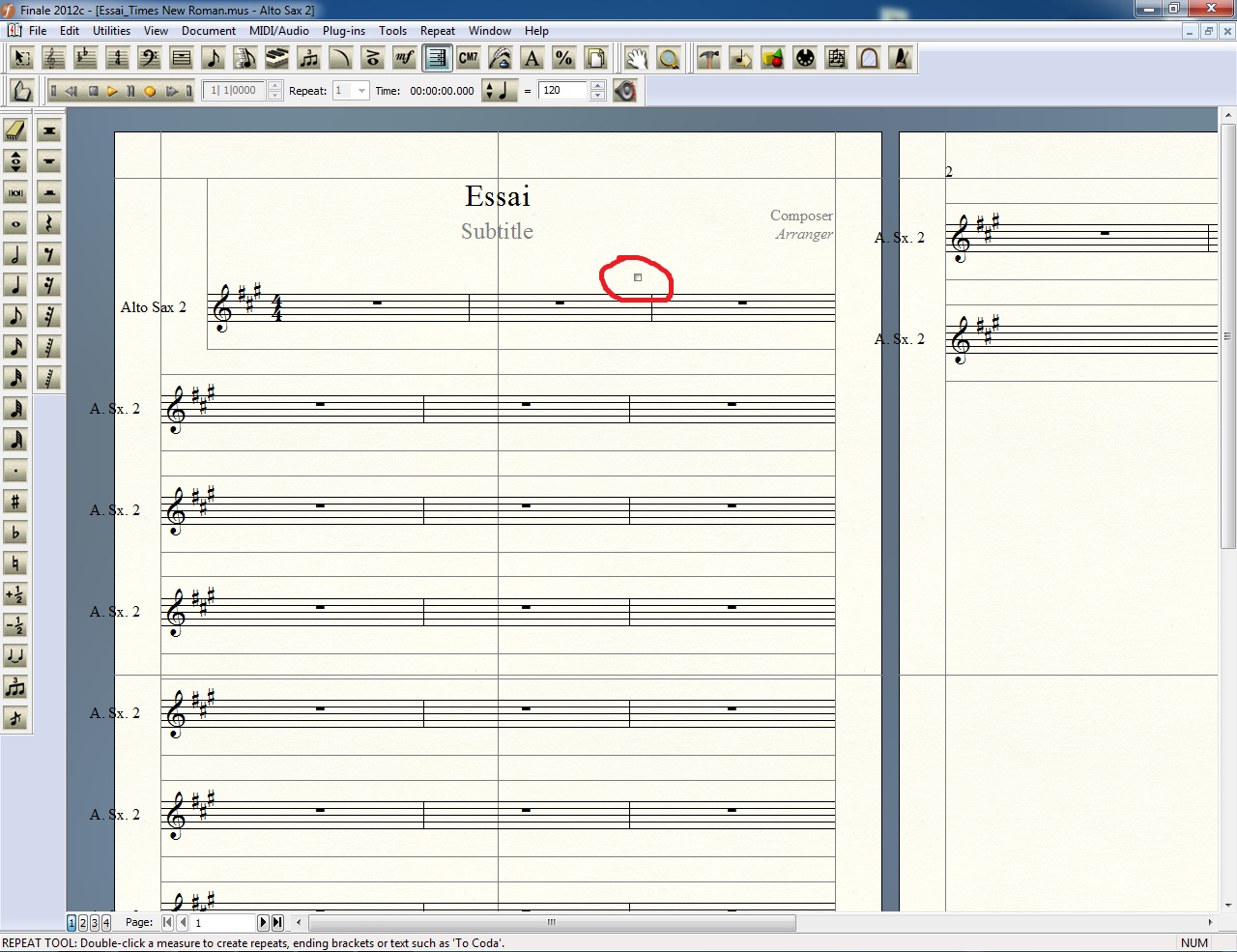Toggle the augmentation dot button
Viewport: 1237px width, 952px height.
point(15,471)
